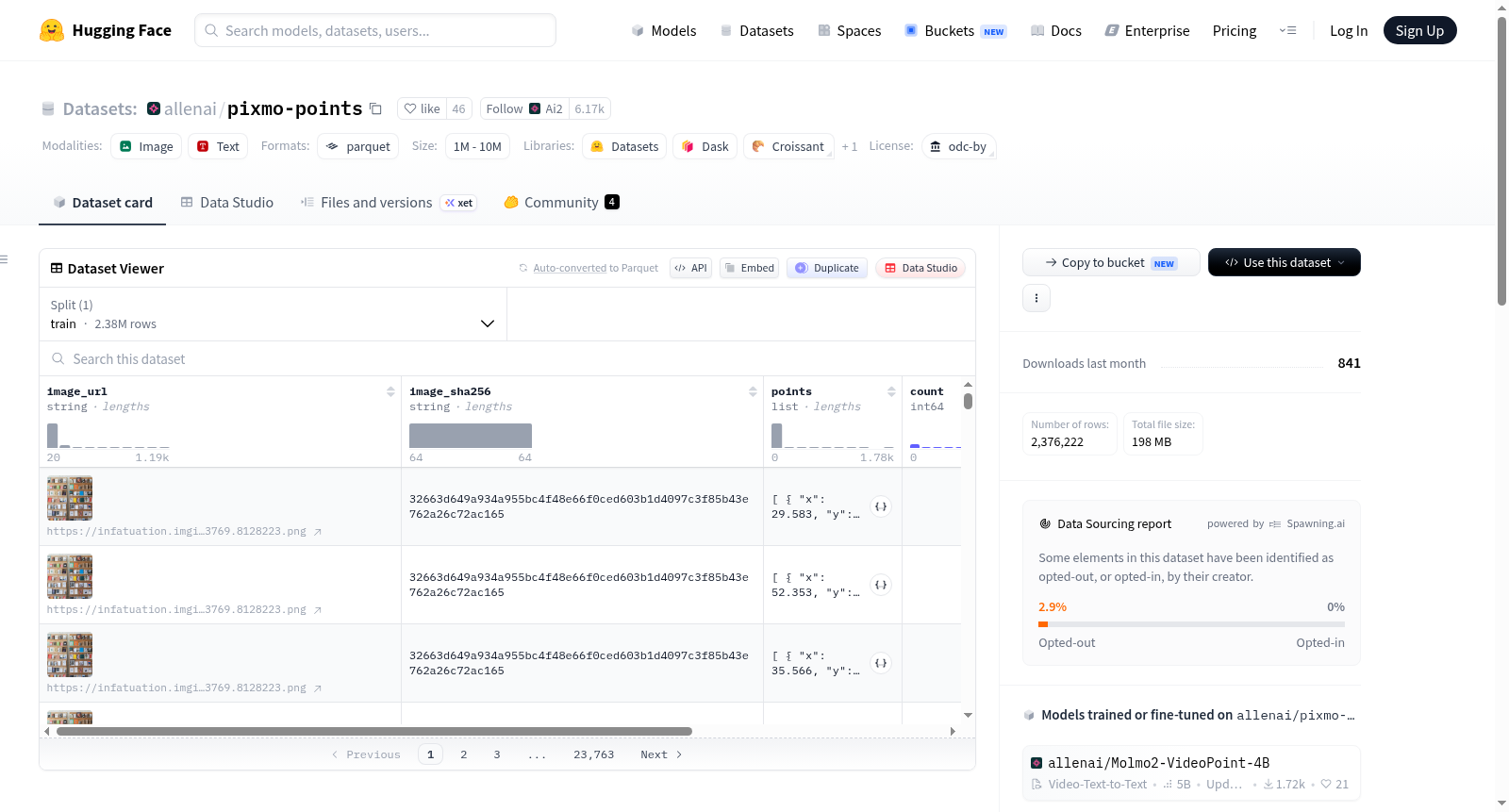Click the table's horizontal scrollbar
The width and height of the screenshot is (1509, 812).
coord(374,731)
